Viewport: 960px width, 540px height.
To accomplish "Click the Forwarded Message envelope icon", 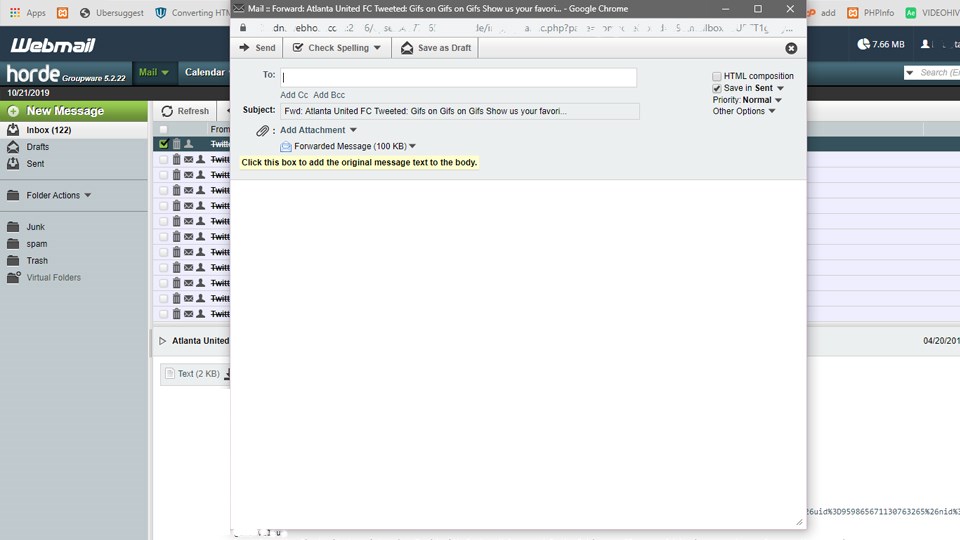I will click(x=286, y=147).
